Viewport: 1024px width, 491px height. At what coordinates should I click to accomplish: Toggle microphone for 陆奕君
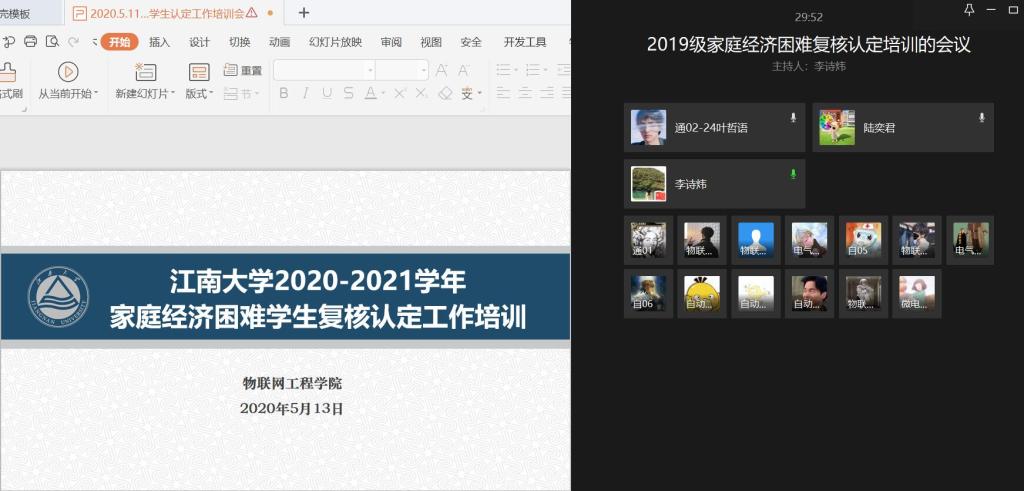coord(982,118)
